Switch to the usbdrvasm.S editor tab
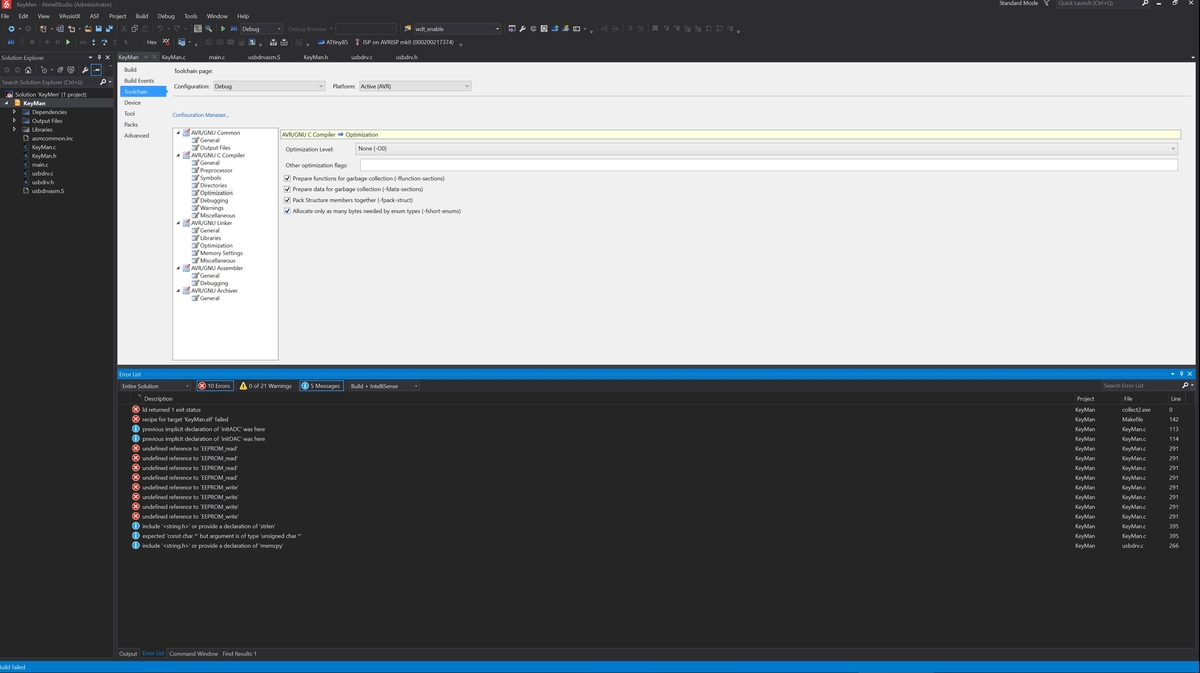Screen dimensions: 1200x673 tap(264, 57)
